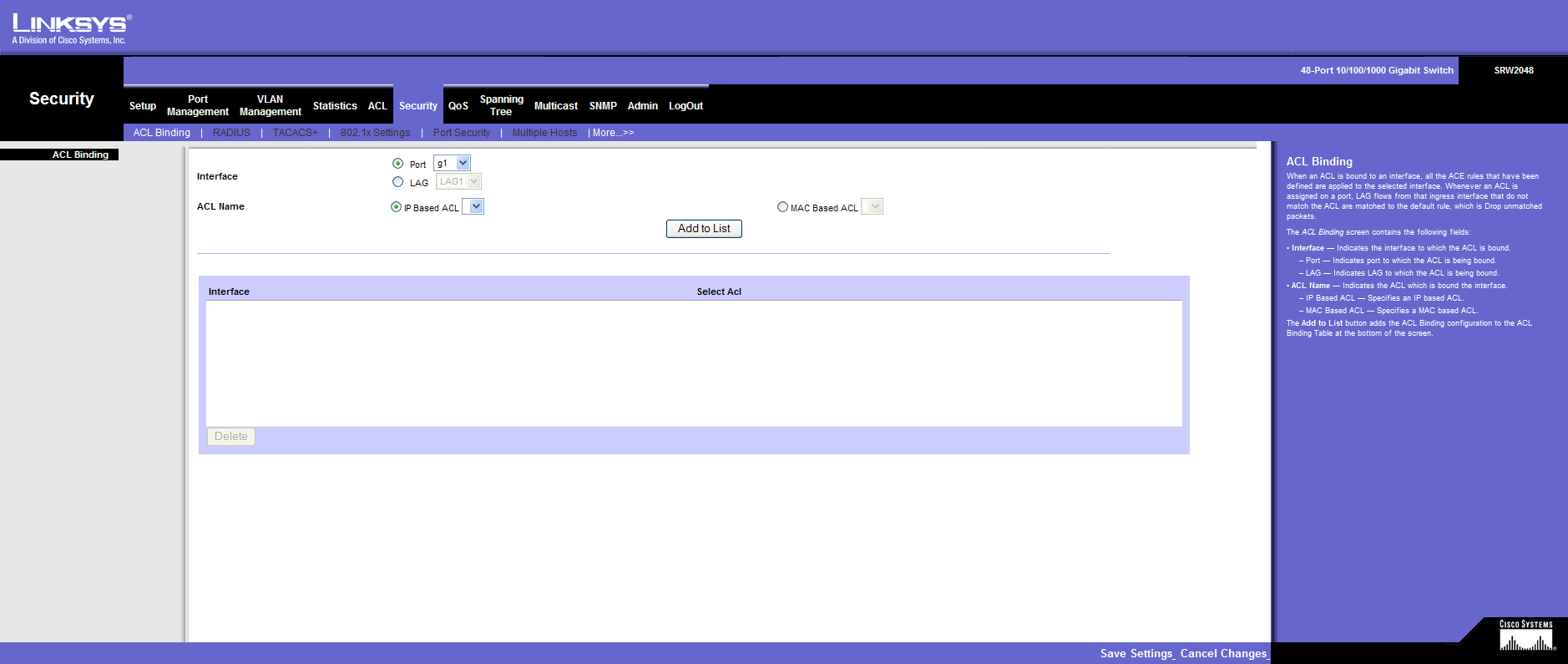Go to the QoS tab
1568x664 pixels.
tap(458, 106)
